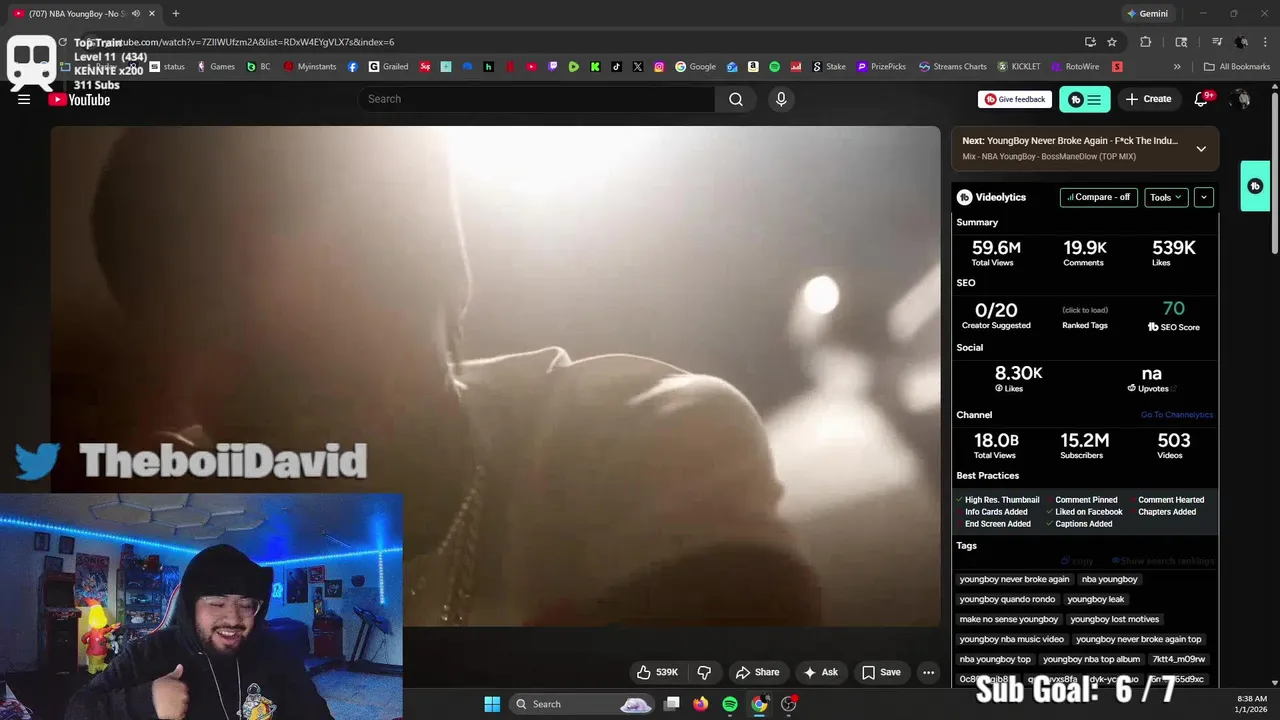This screenshot has height=720, width=1280.
Task: Share the video
Action: point(757,672)
